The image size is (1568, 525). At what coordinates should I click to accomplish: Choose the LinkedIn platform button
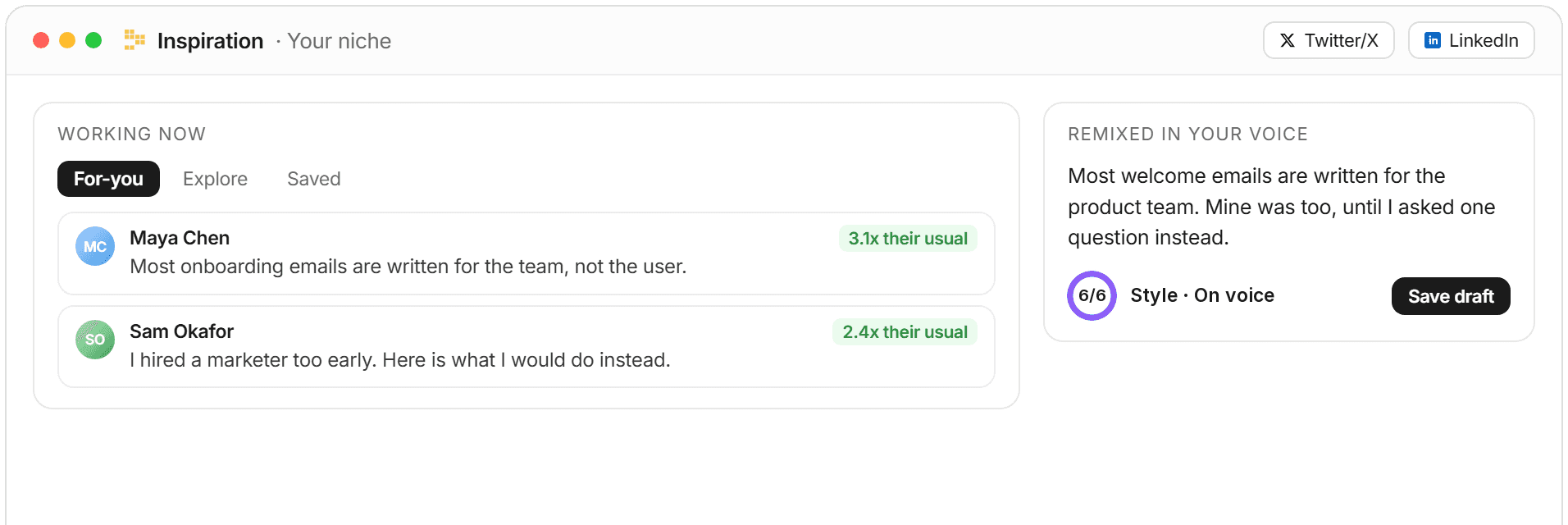(1471, 40)
